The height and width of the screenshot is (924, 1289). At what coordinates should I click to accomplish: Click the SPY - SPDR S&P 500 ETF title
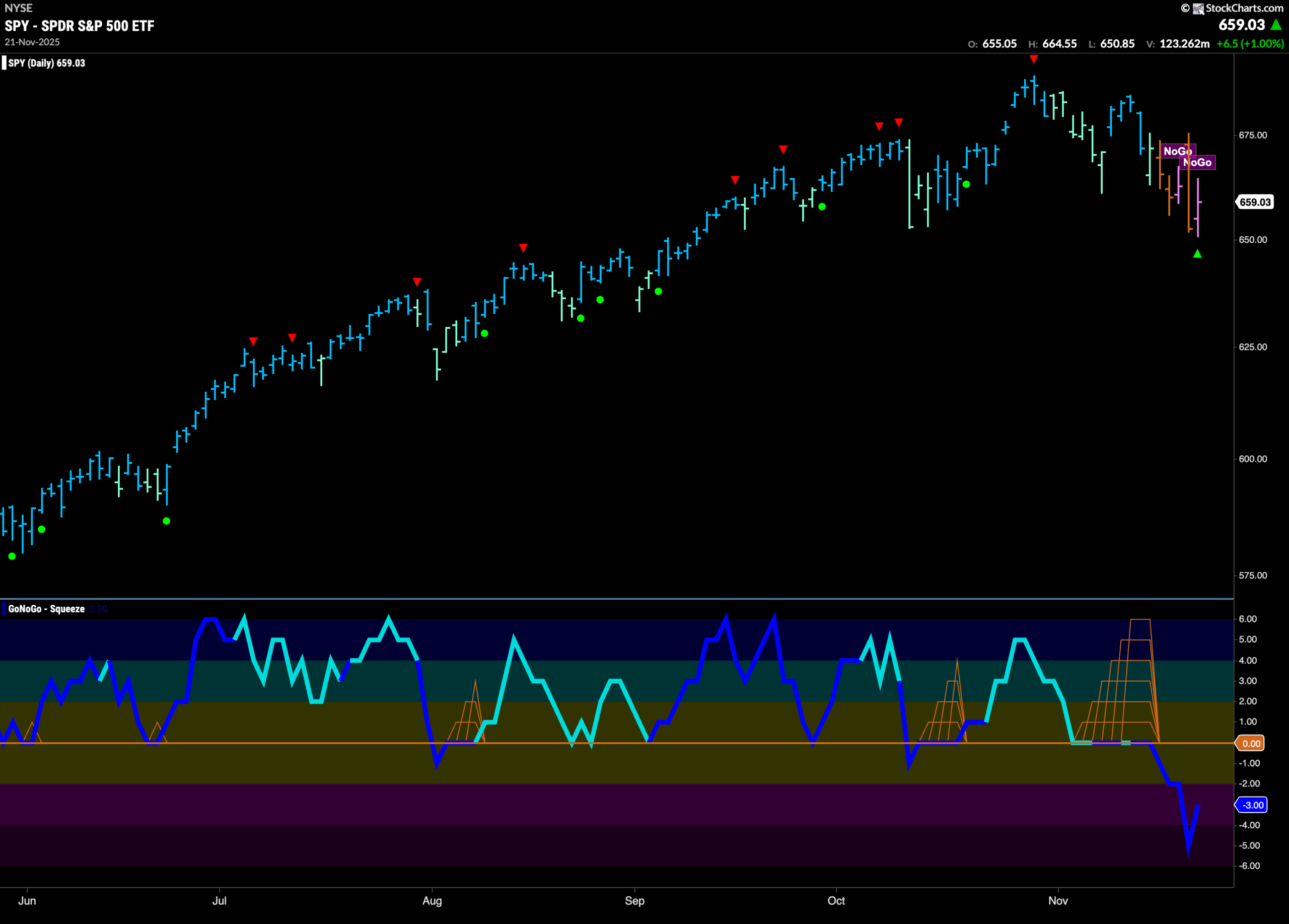[80, 26]
